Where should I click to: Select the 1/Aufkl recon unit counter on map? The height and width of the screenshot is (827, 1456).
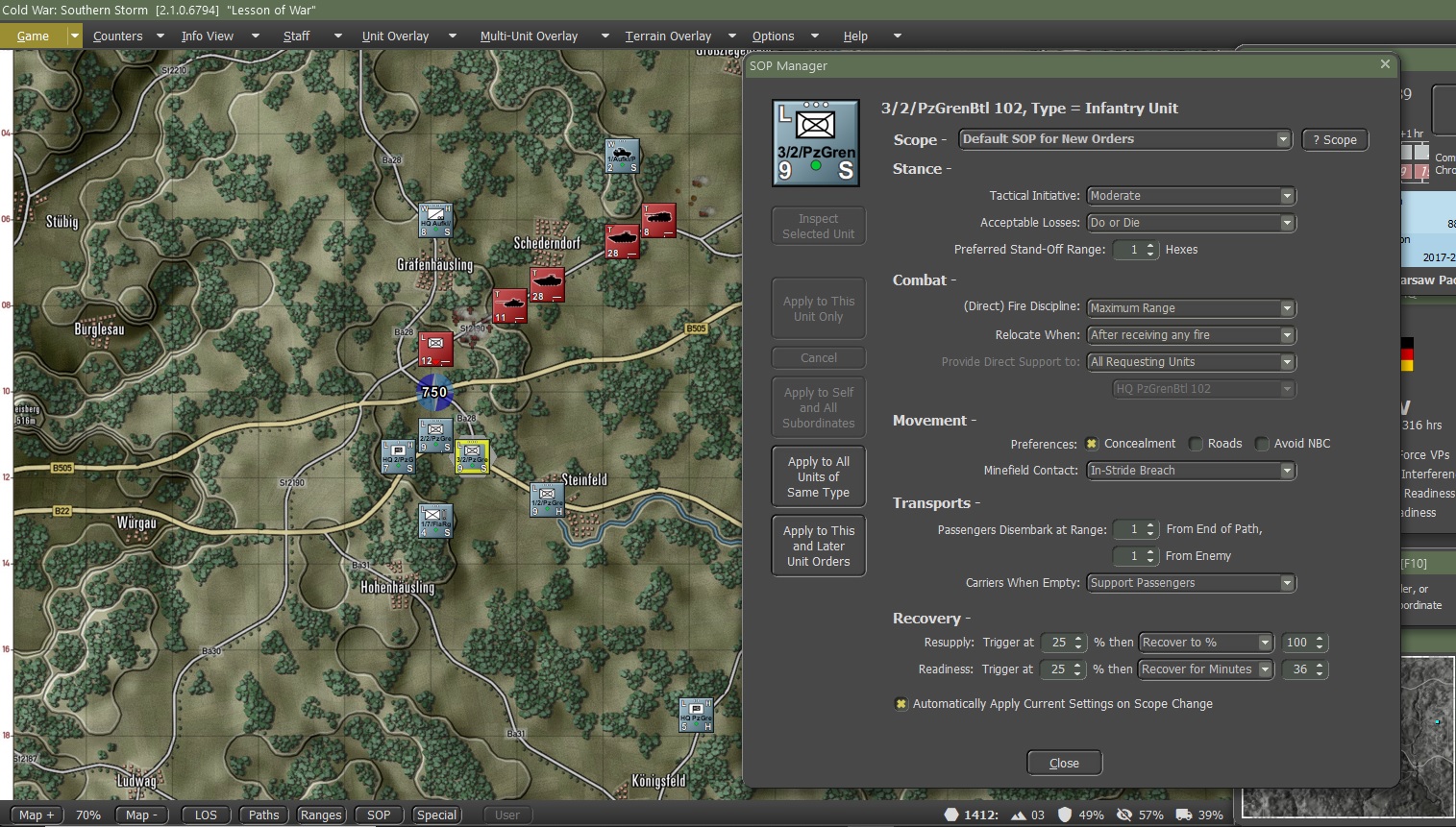pos(622,157)
